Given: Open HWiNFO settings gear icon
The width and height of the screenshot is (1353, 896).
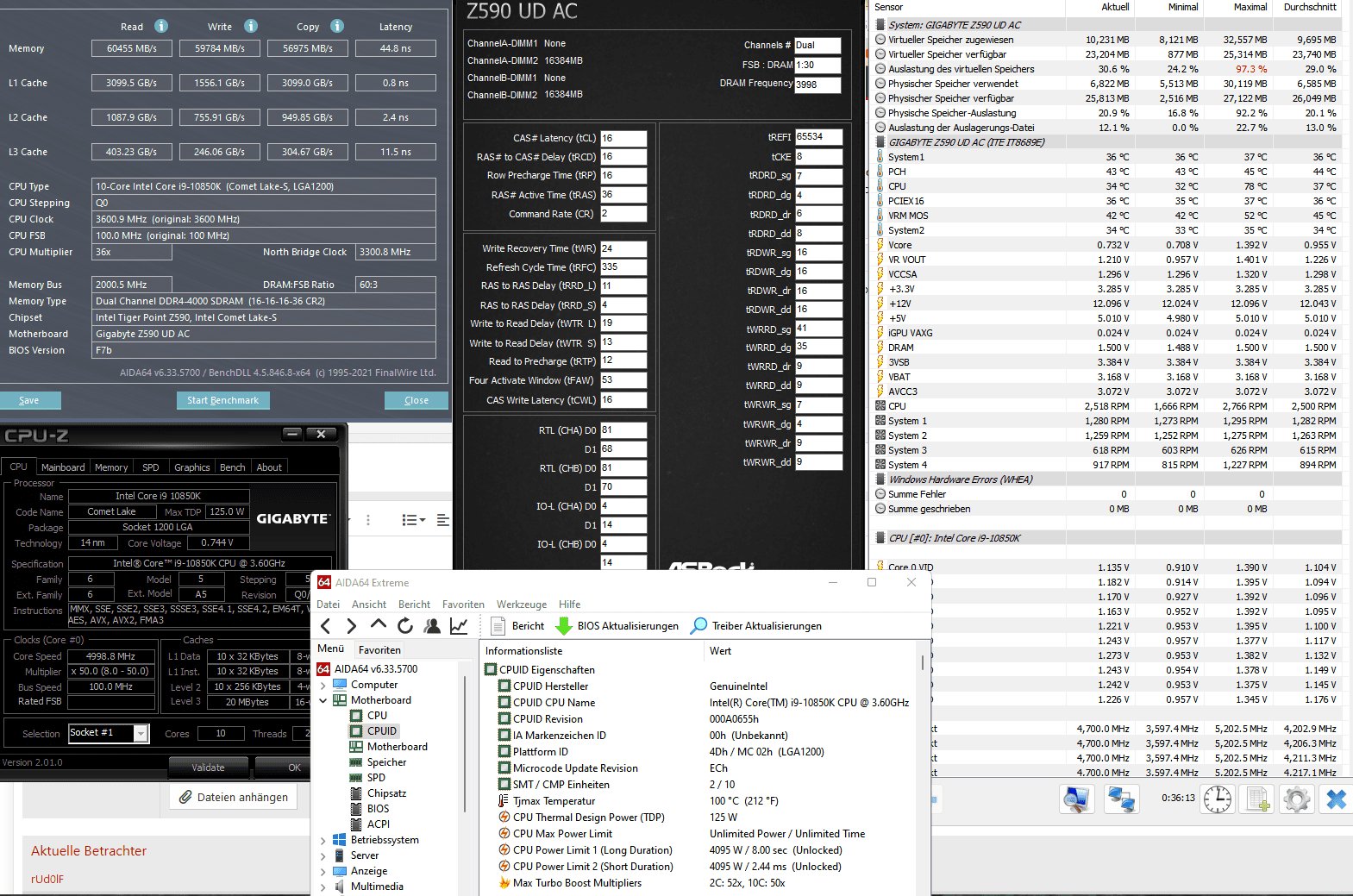Looking at the screenshot, I should coord(1296,799).
